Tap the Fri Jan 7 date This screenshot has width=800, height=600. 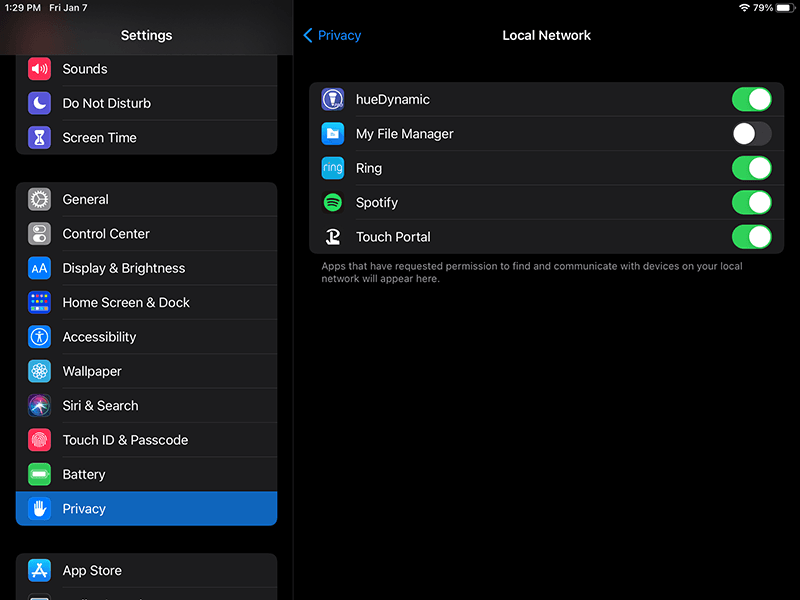click(68, 8)
